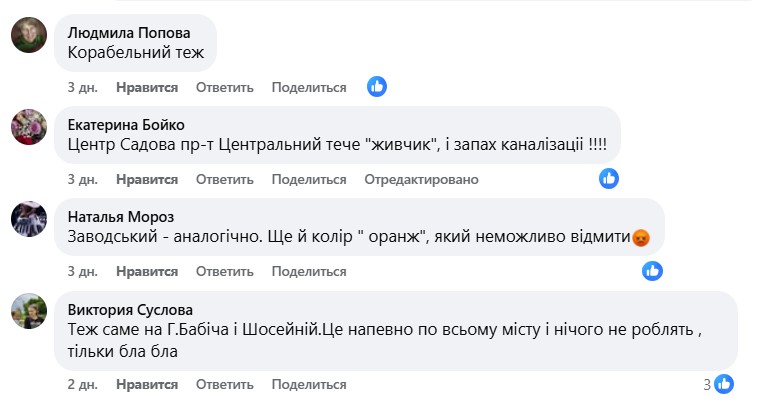The width and height of the screenshot is (766, 415).
Task: Share Наталья Мороз's comment via Поделиться
Action: click(309, 271)
